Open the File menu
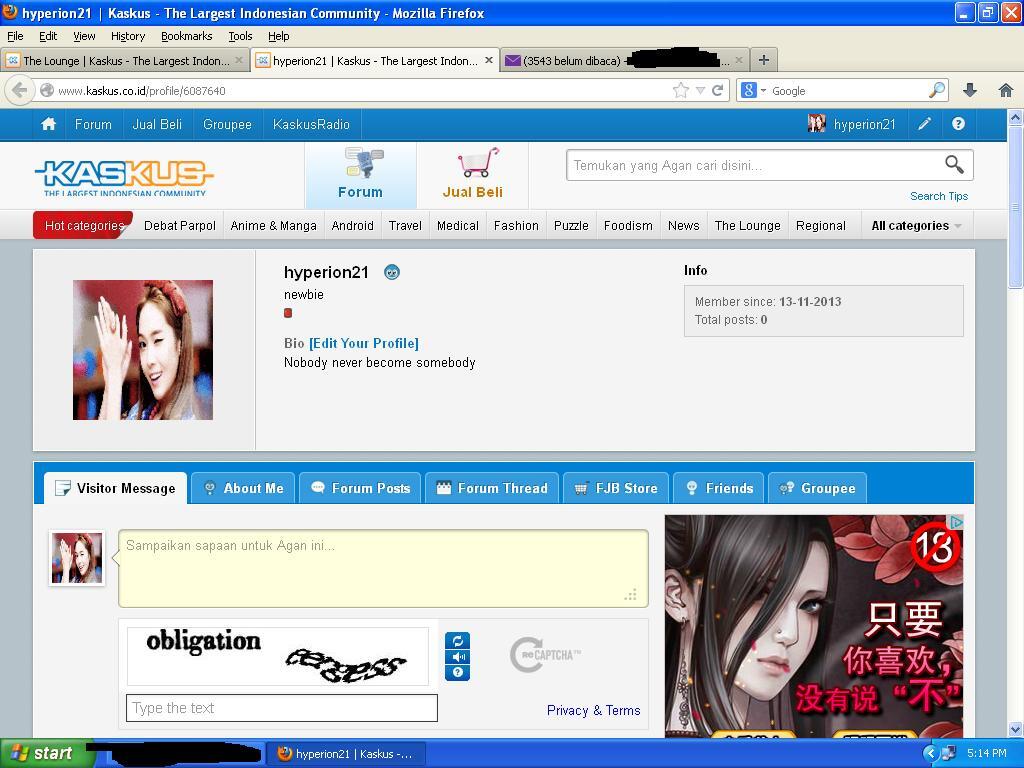The image size is (1024, 768). [15, 36]
